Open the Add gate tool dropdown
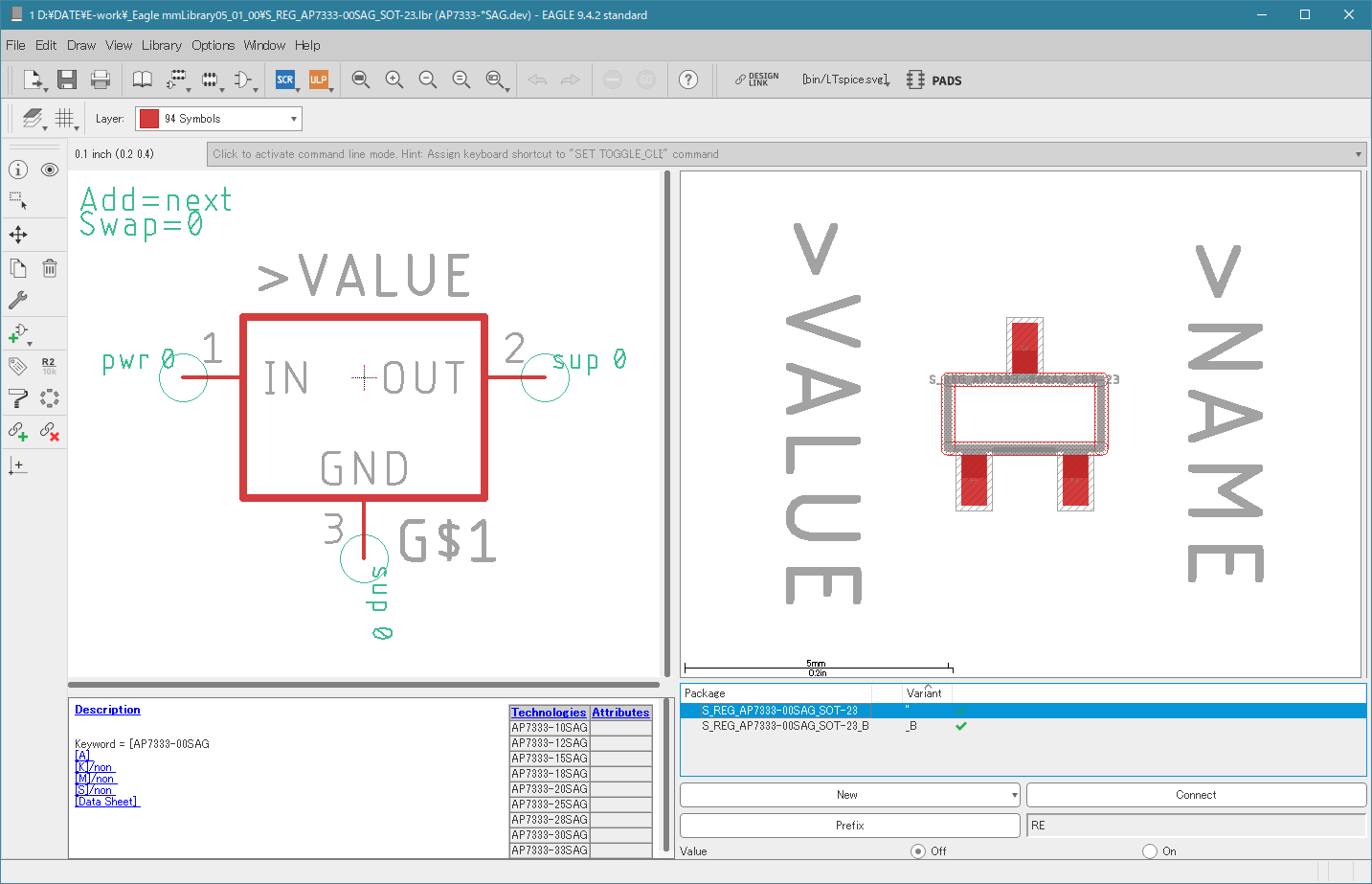Image resolution: width=1372 pixels, height=884 pixels. (x=19, y=334)
